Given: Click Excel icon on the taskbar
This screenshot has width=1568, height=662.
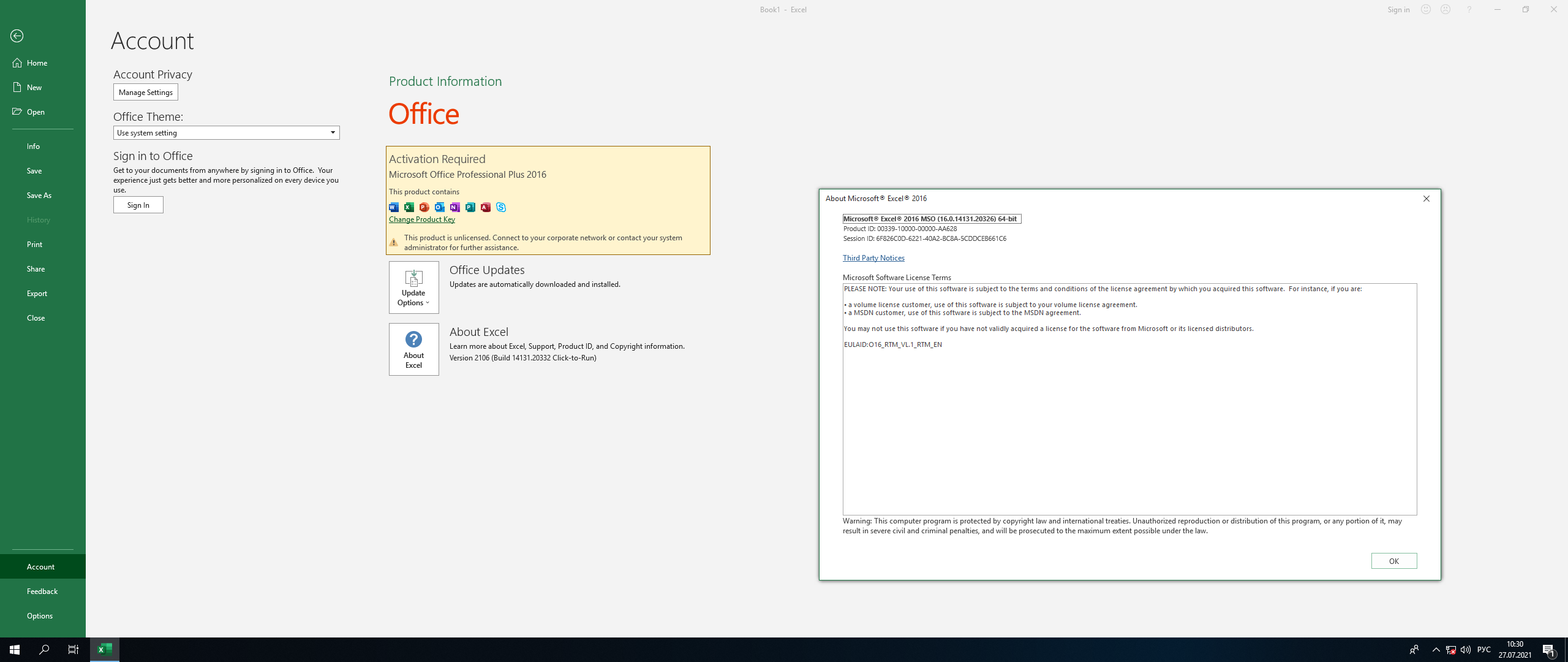Looking at the screenshot, I should (105, 650).
